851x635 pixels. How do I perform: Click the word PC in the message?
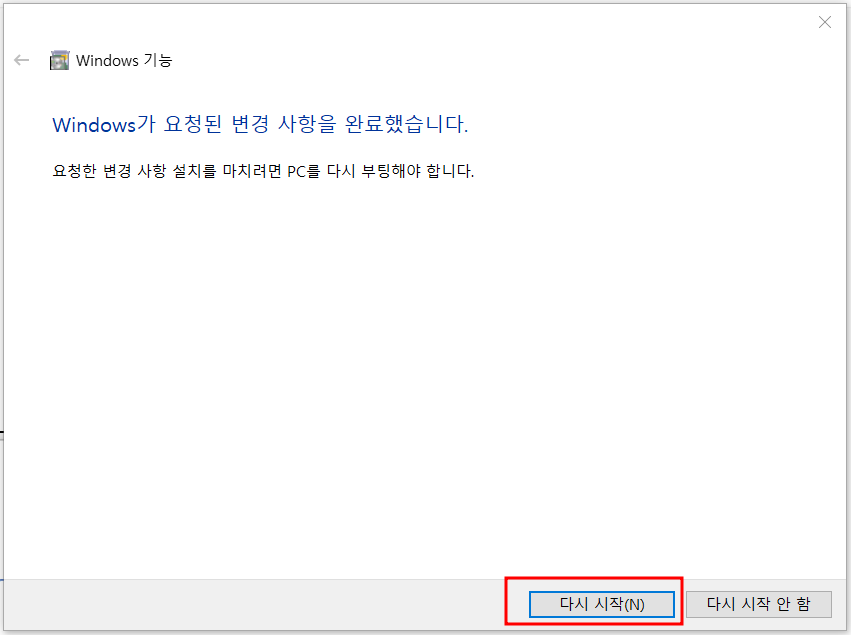tap(296, 172)
